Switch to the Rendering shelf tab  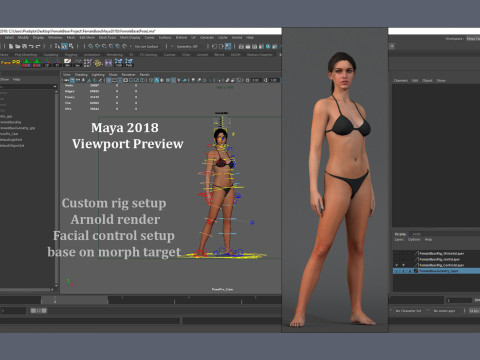pyautogui.click(x=115, y=55)
